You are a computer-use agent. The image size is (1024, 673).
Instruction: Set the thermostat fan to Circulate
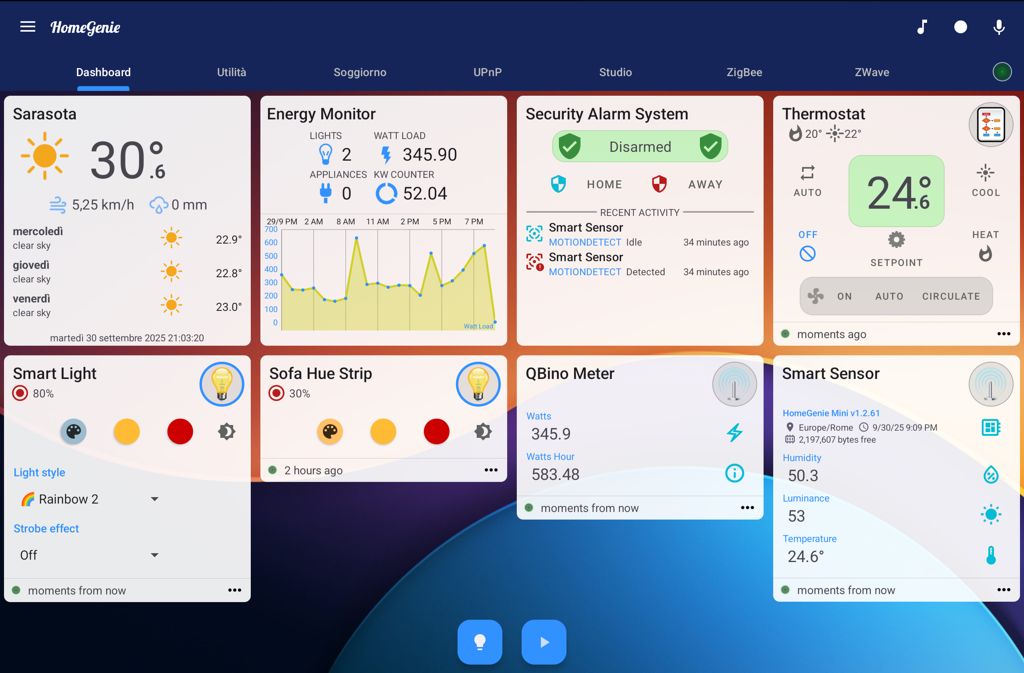951,296
